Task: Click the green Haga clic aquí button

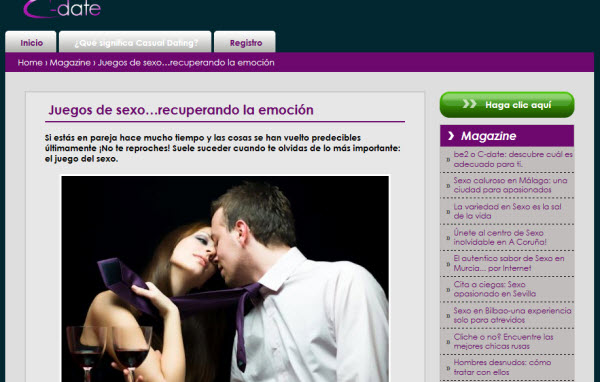Action: pyautogui.click(x=507, y=104)
